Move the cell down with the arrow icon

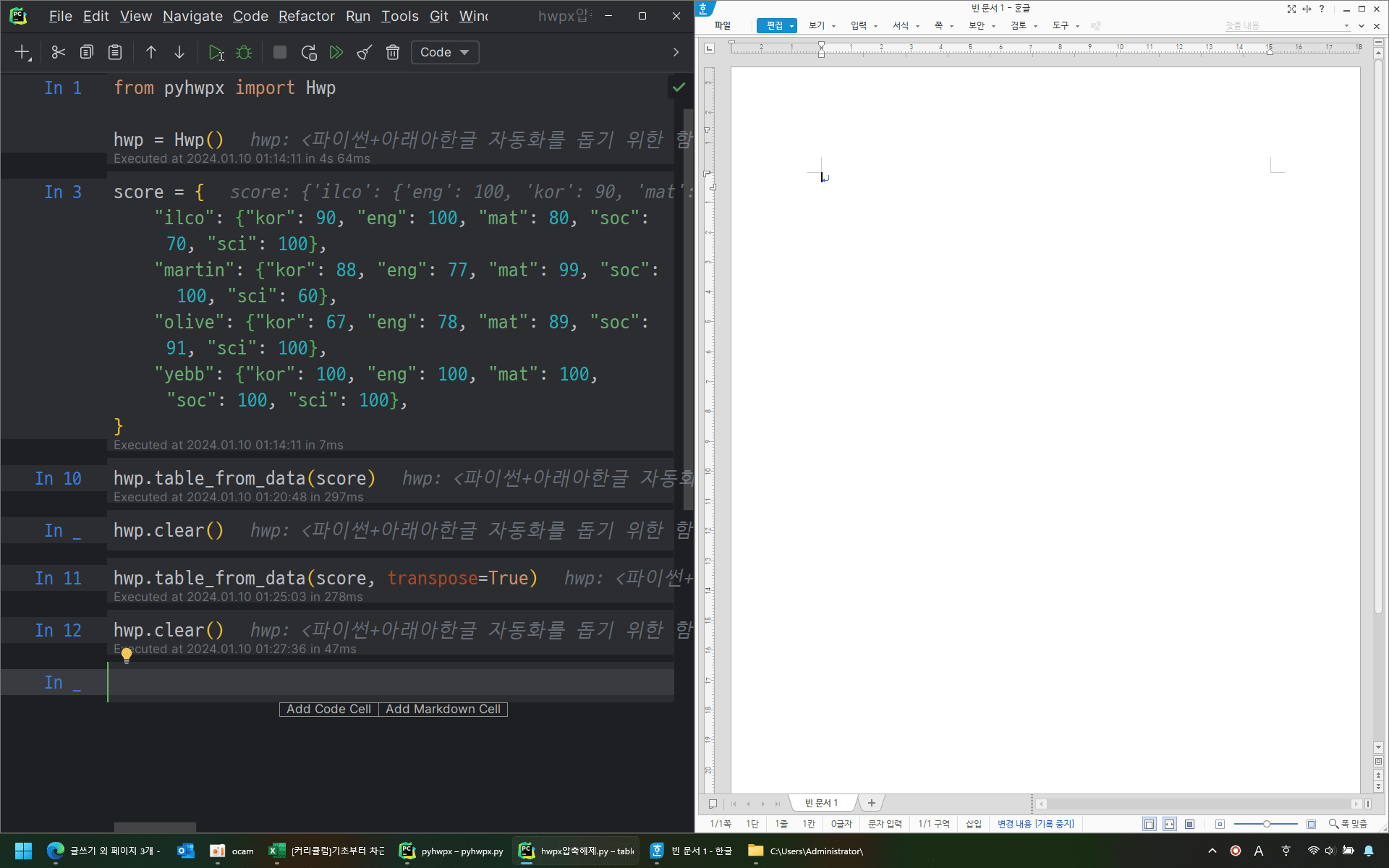[x=179, y=52]
